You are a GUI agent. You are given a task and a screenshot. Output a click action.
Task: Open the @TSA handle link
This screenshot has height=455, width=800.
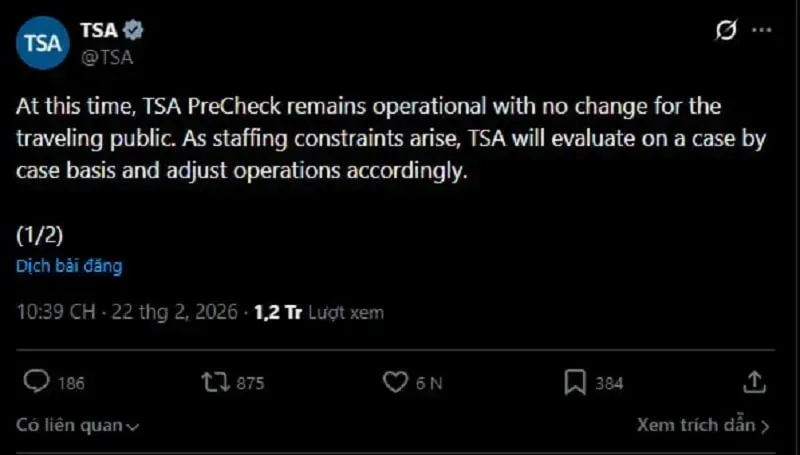coord(106,57)
